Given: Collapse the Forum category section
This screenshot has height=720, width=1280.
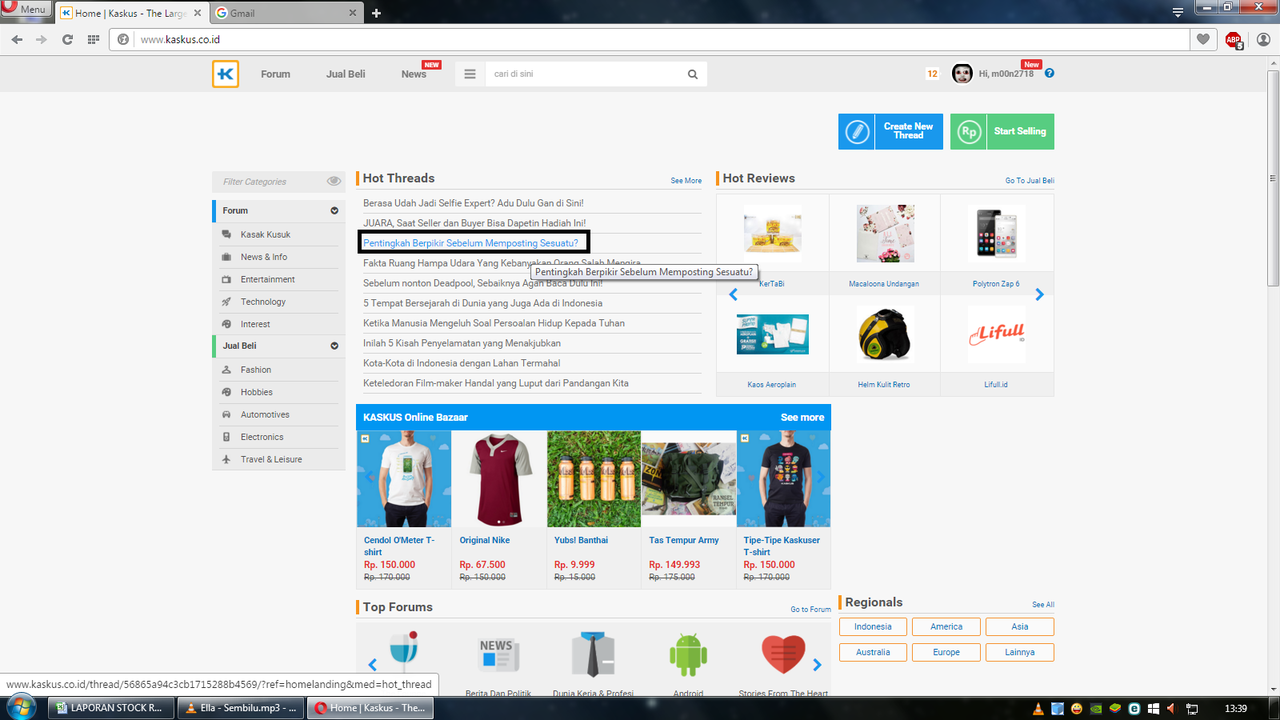Looking at the screenshot, I should (x=335, y=210).
